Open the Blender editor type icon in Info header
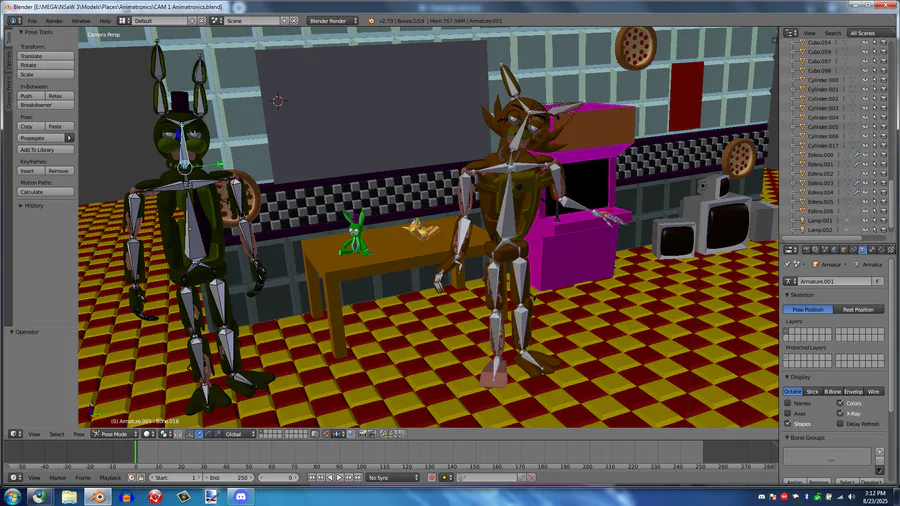 click(x=13, y=21)
